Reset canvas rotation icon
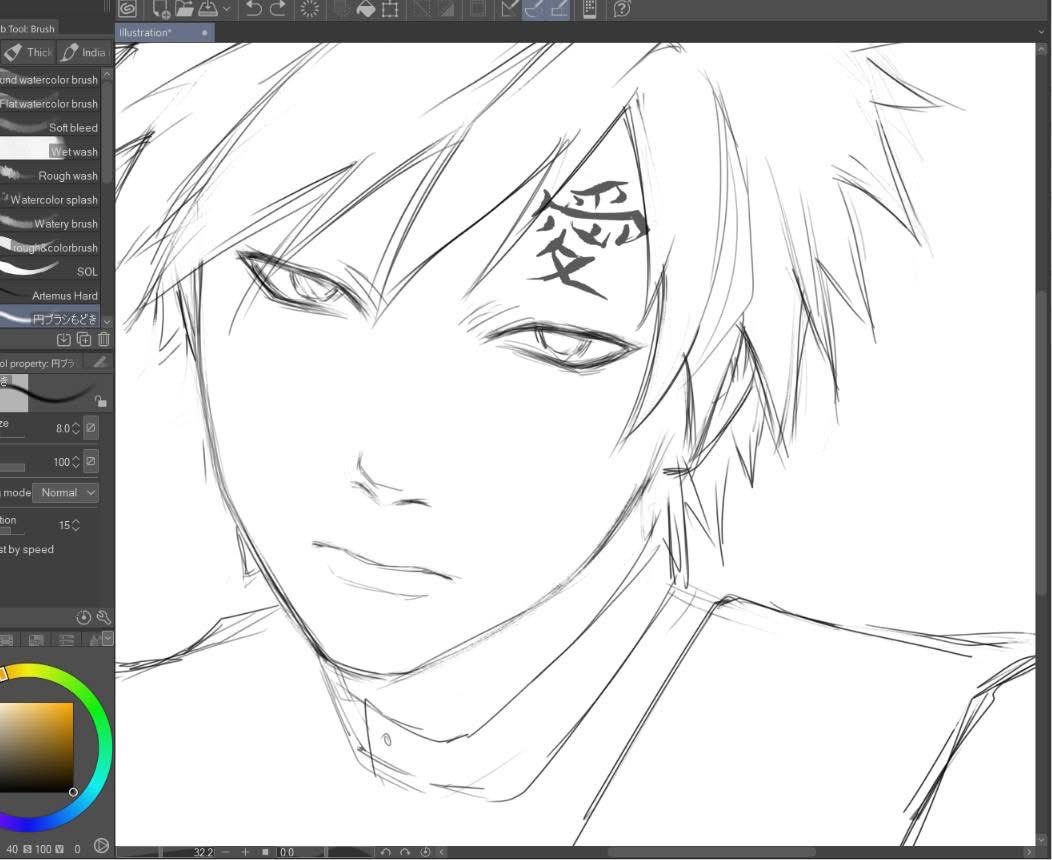The image size is (1052, 860). (x=425, y=852)
